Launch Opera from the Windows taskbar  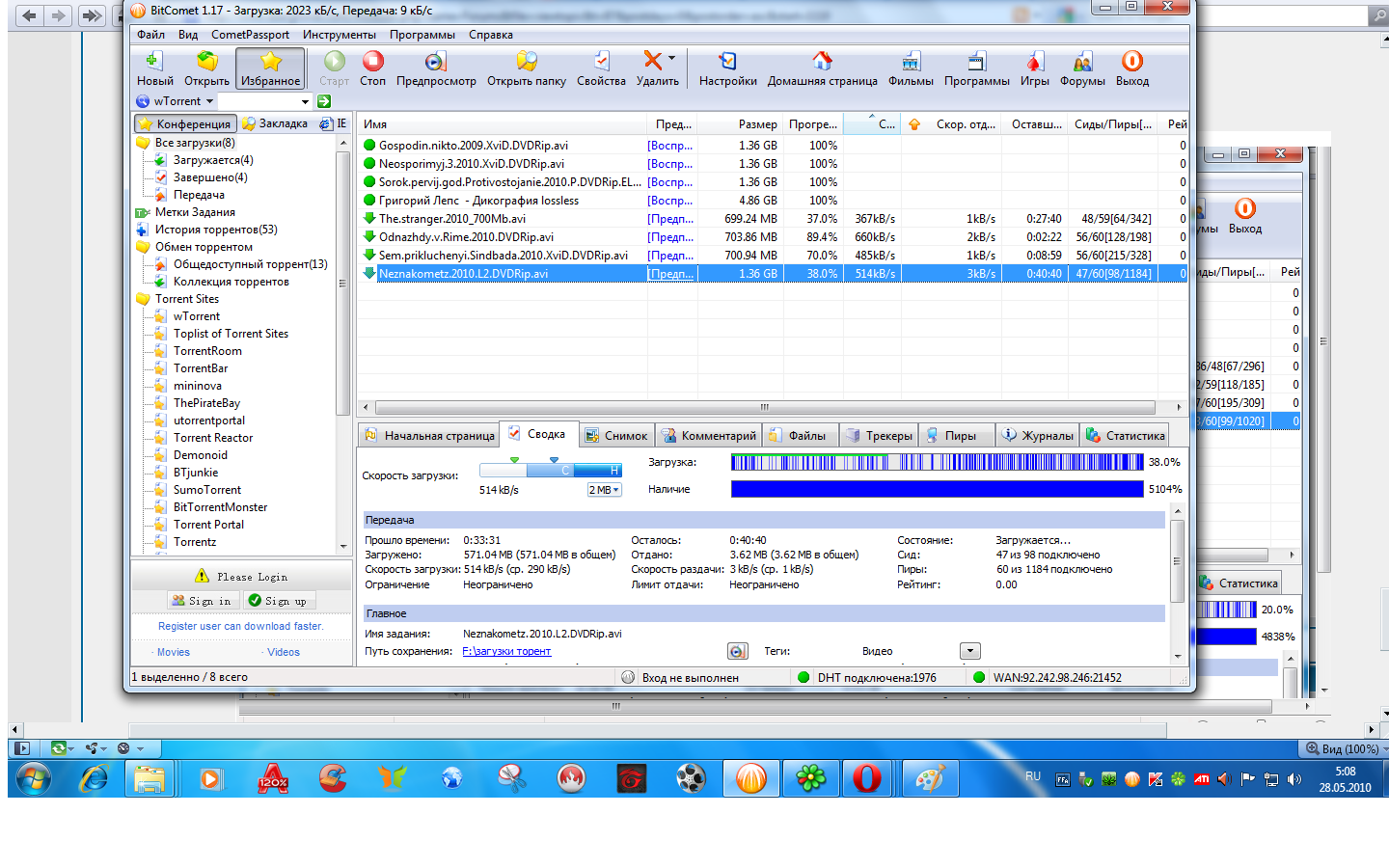coord(866,778)
